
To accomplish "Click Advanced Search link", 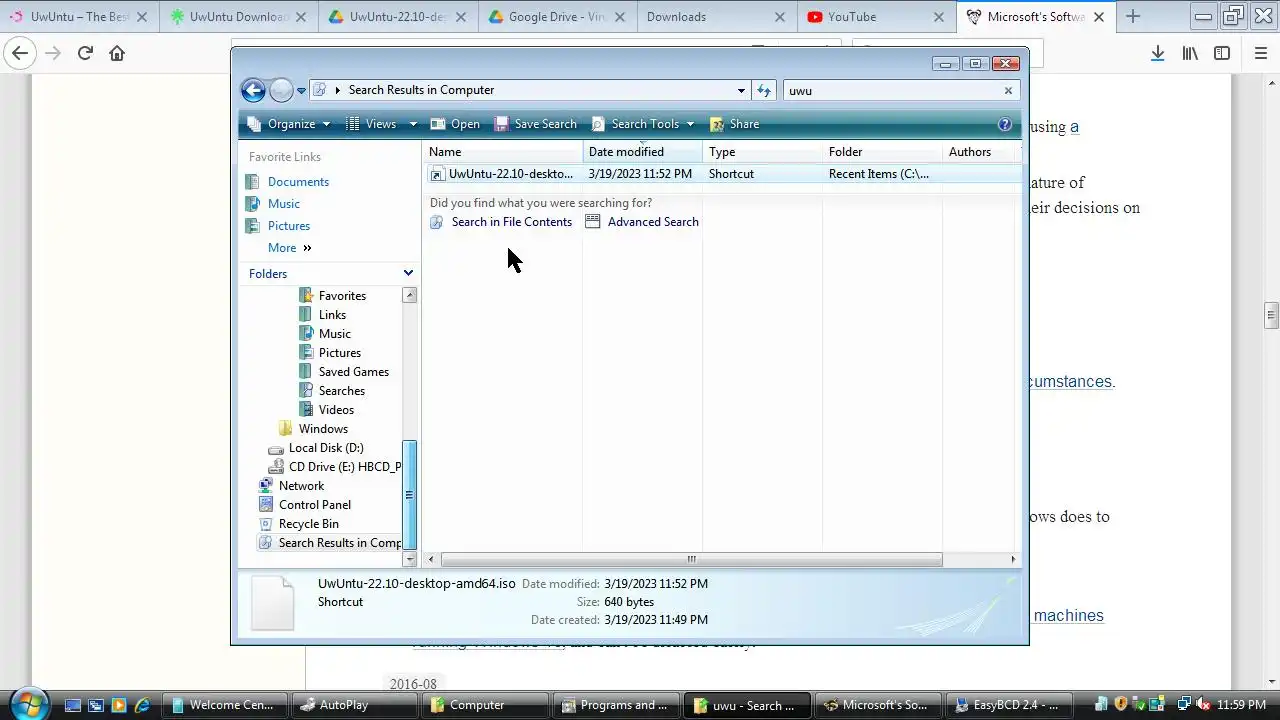I will pos(642,222).
